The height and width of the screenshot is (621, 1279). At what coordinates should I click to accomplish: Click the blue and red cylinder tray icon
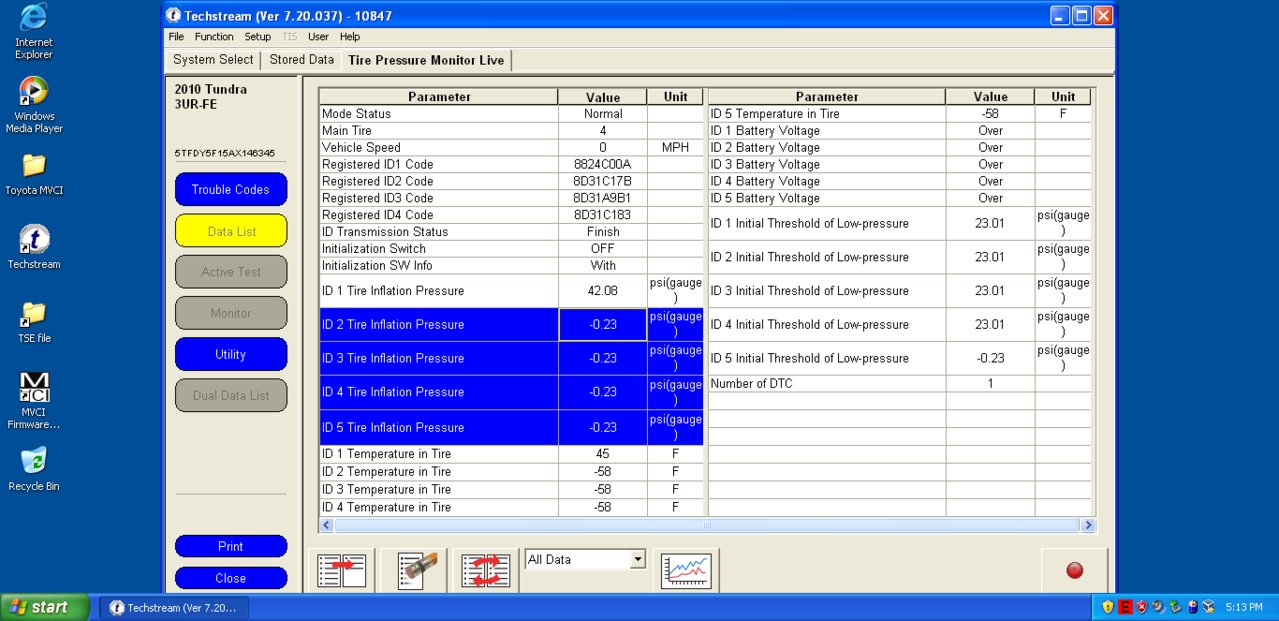click(1191, 607)
